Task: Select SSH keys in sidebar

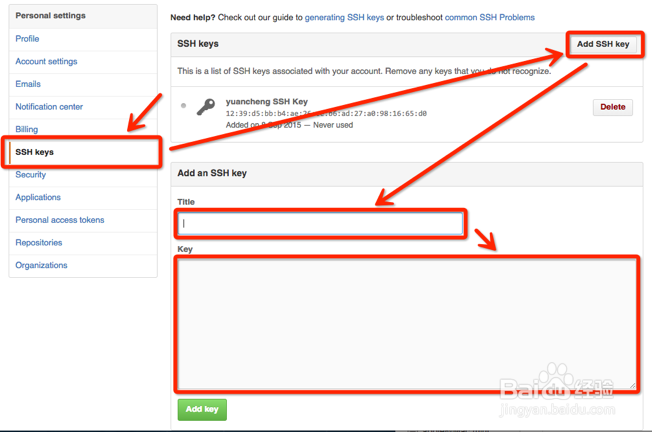Action: [35, 152]
